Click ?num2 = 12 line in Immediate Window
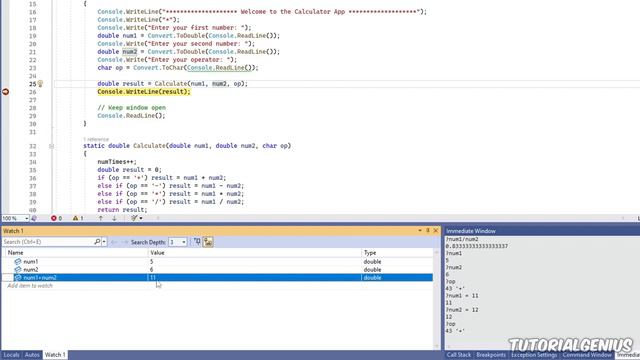Image resolution: width=640 pixels, height=360 pixels. 462,310
